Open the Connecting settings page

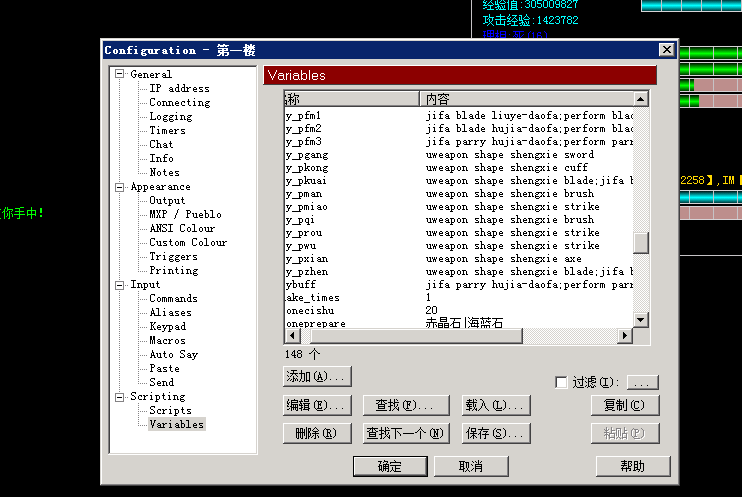click(180, 102)
